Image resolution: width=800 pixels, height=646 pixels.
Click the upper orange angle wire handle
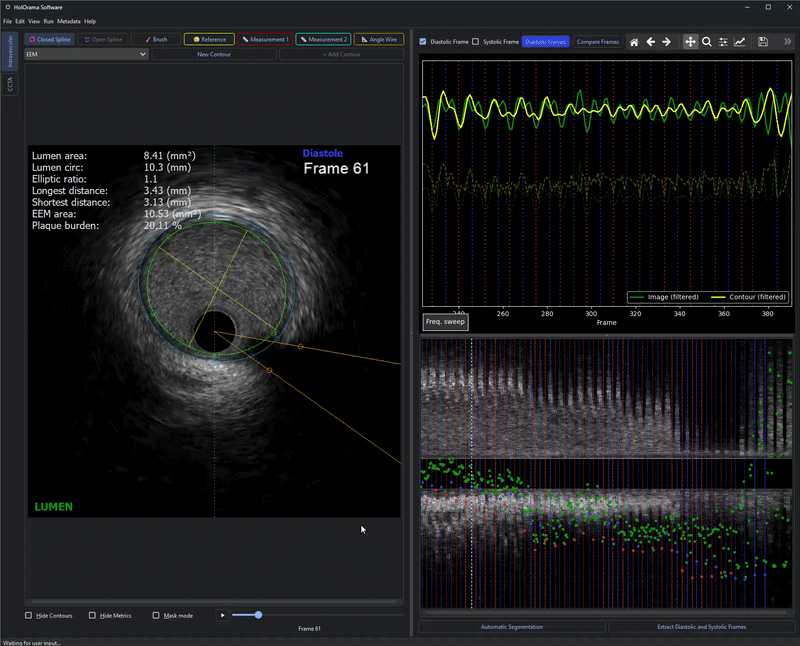301,346
